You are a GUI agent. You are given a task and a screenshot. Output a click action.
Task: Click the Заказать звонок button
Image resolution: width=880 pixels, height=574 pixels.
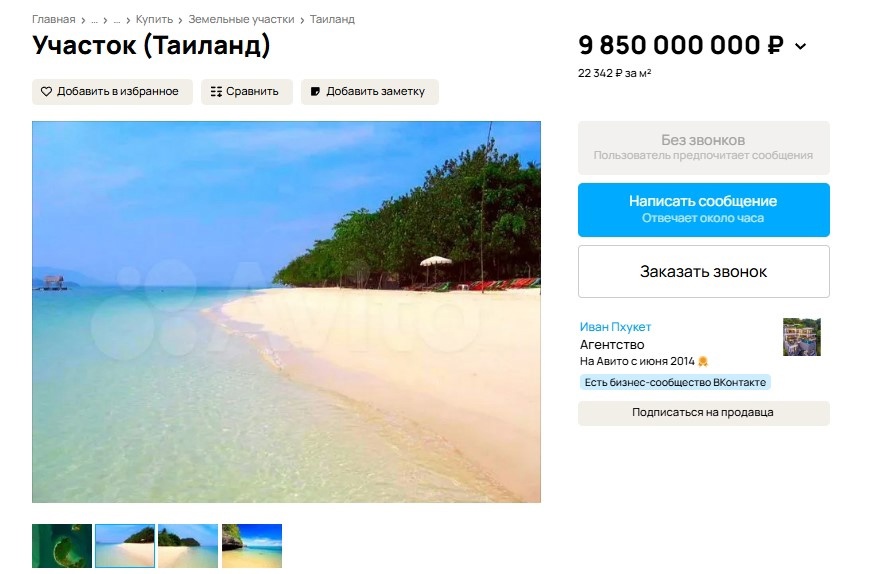(x=703, y=271)
